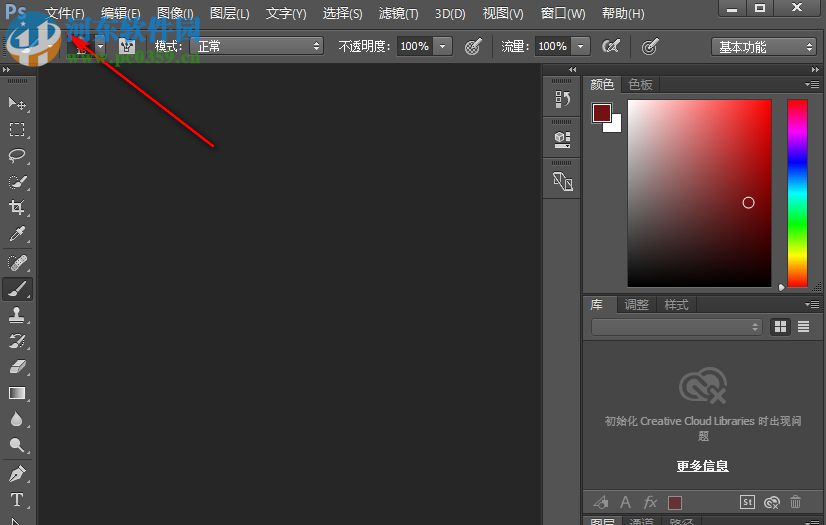Select the Pen tool

tap(17, 474)
